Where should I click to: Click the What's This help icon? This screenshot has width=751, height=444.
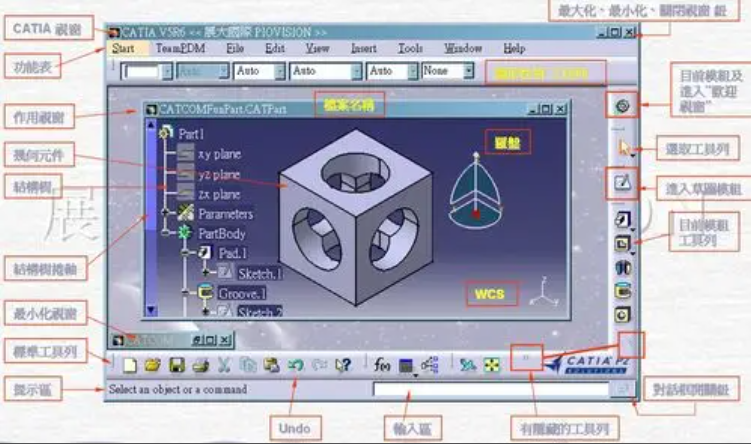click(x=343, y=365)
